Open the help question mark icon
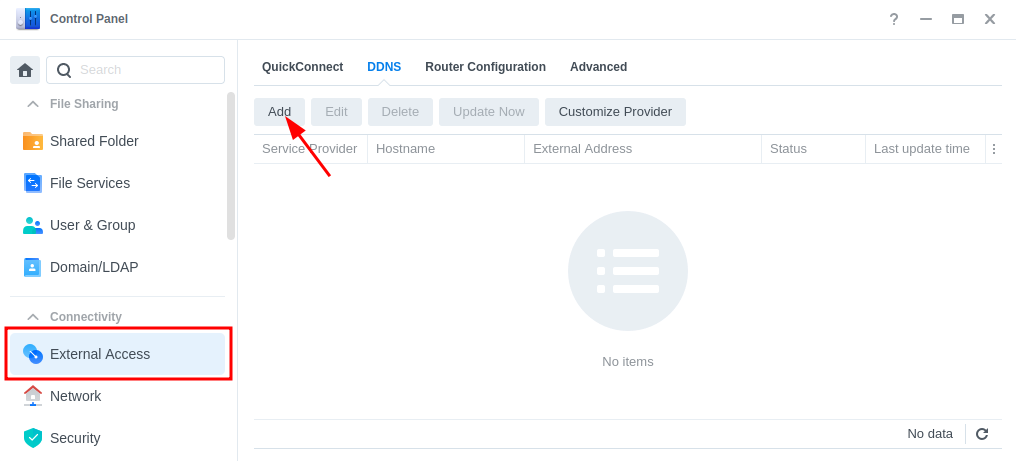 tap(894, 19)
